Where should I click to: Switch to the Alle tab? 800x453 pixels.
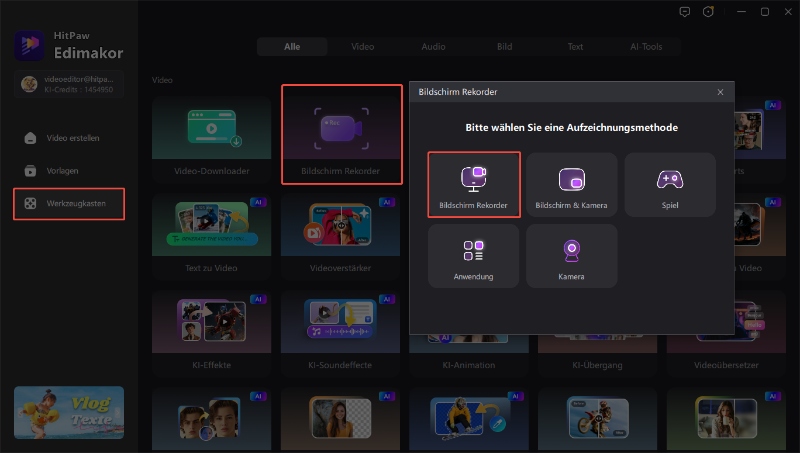292,46
